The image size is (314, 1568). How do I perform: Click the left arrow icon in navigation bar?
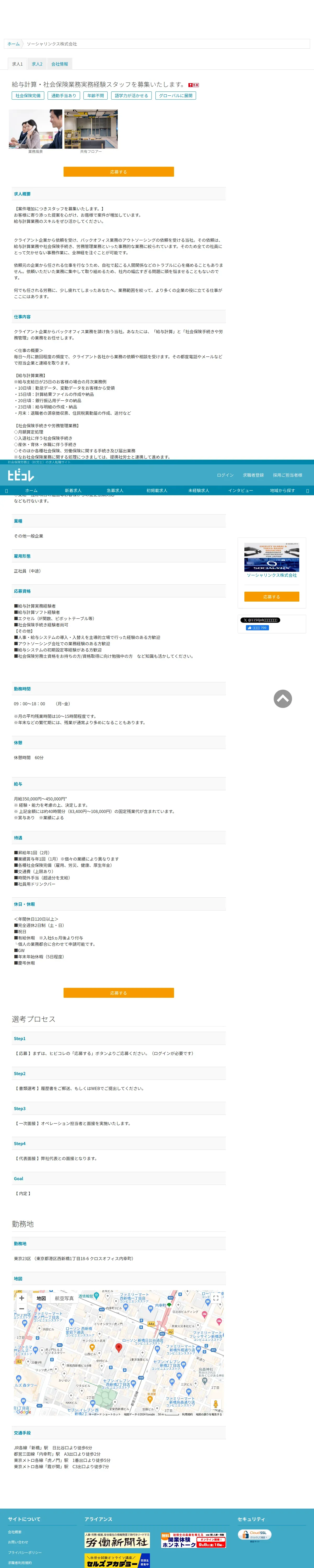7,491
